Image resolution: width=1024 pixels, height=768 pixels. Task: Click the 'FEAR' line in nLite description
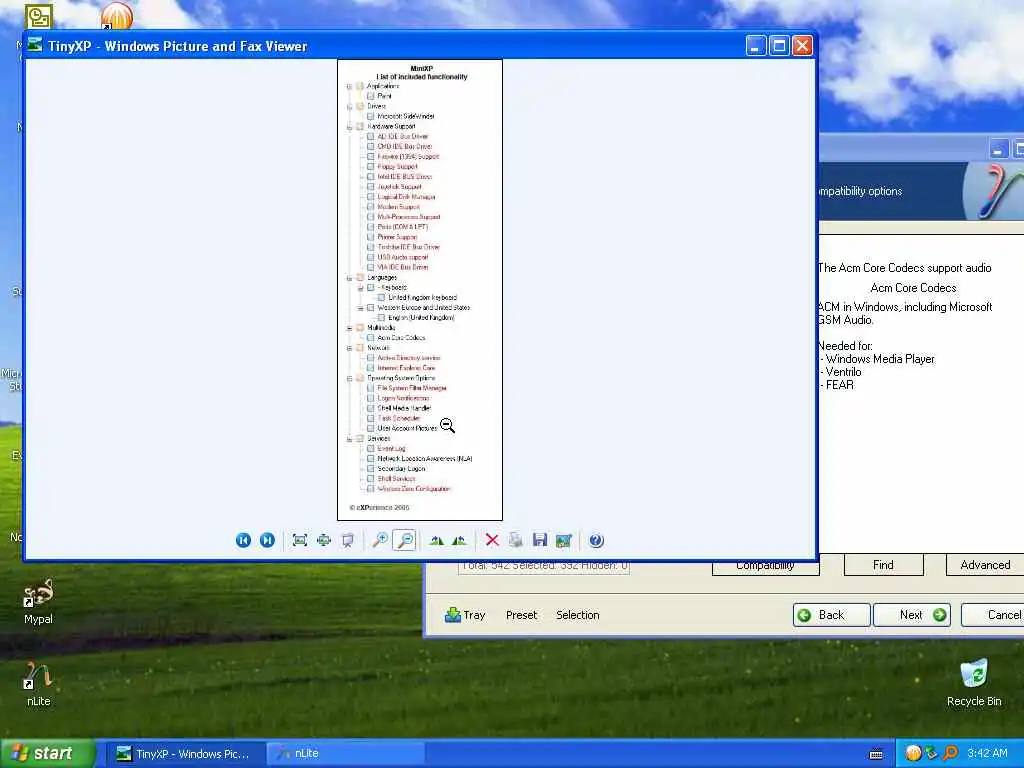[x=838, y=385]
